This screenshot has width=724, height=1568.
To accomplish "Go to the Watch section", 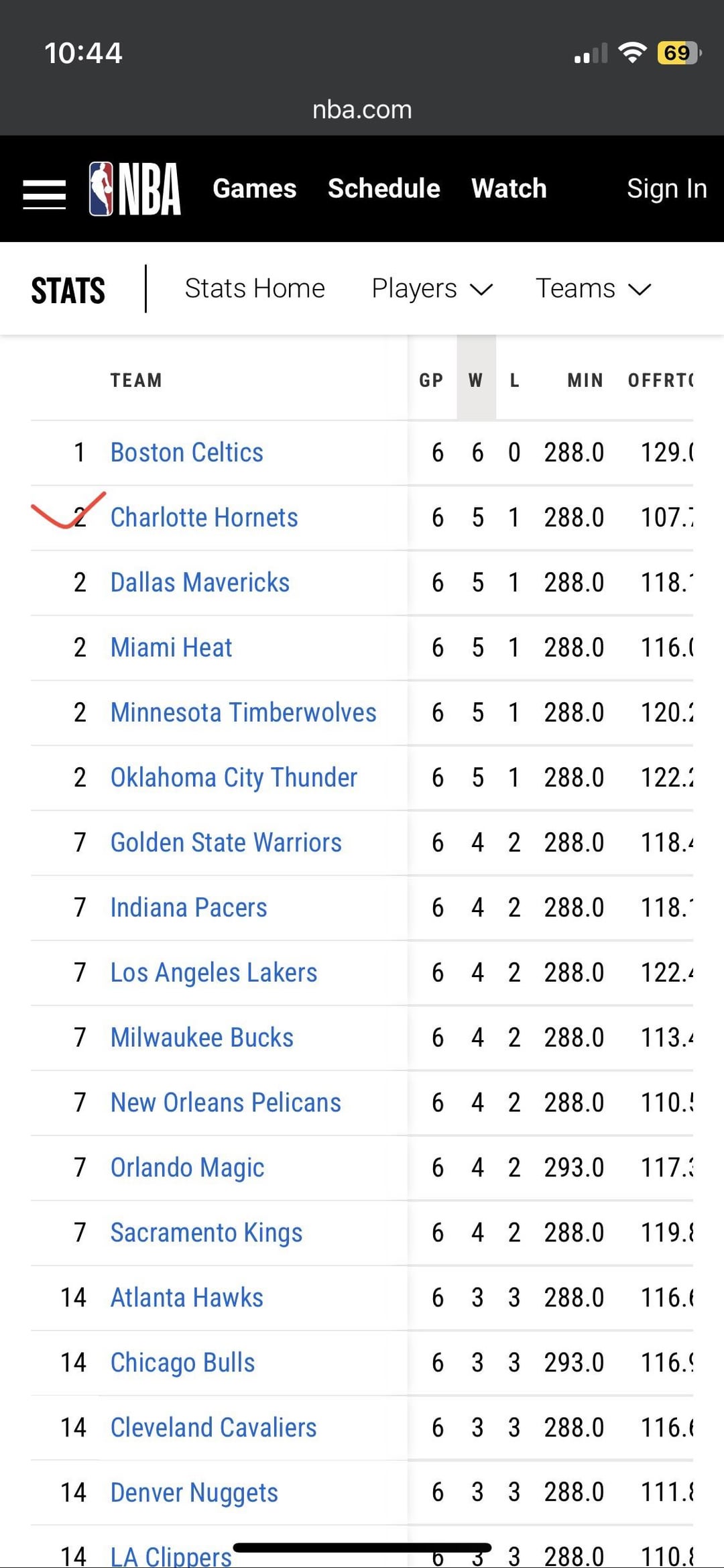I will [x=509, y=188].
